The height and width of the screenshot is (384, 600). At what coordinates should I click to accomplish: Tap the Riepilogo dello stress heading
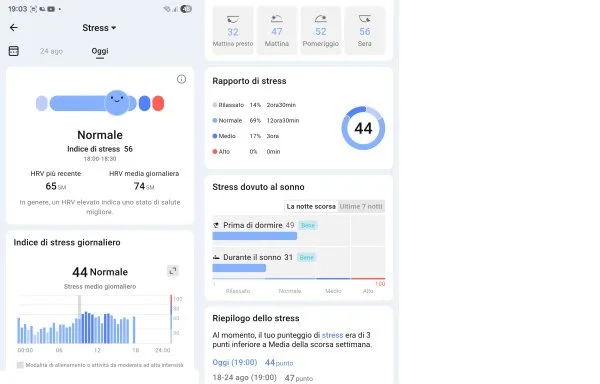(256, 318)
